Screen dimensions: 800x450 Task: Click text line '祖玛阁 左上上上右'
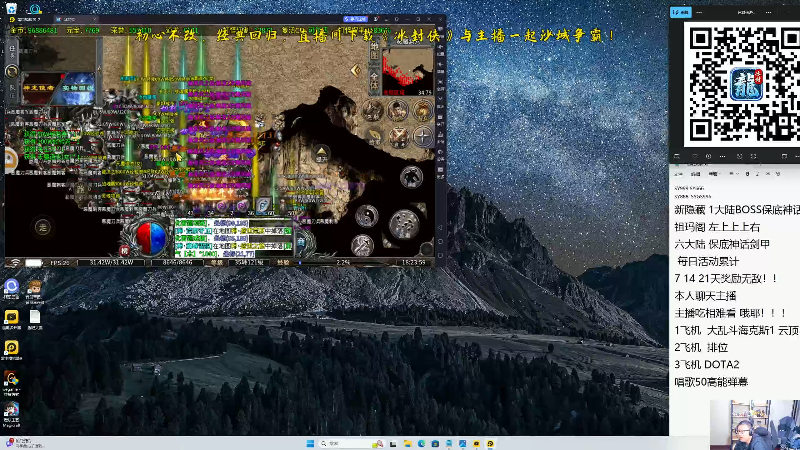(x=717, y=227)
